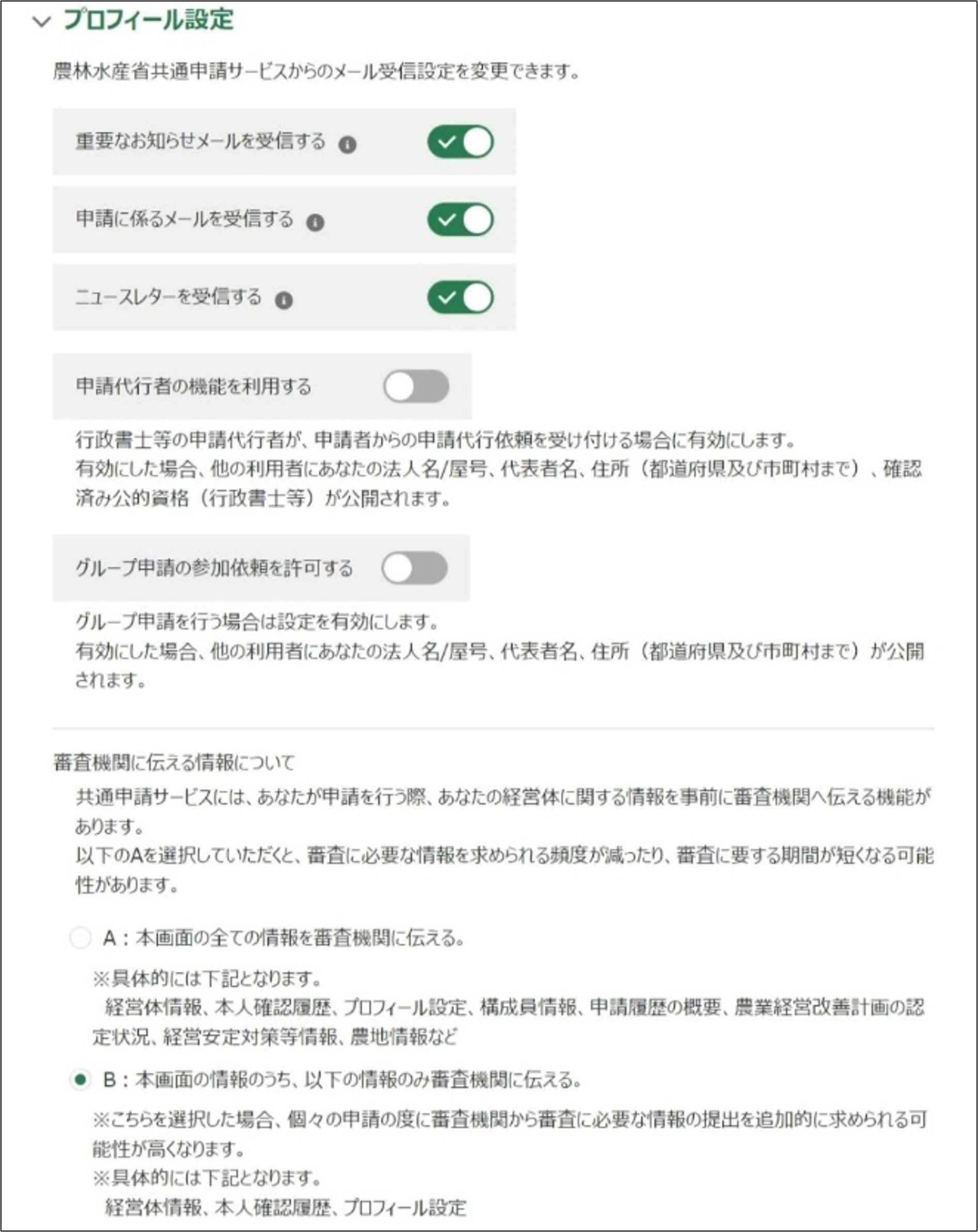
Task: Enable グループ申請の参加依頼を許可する toggle
Action: 415,568
